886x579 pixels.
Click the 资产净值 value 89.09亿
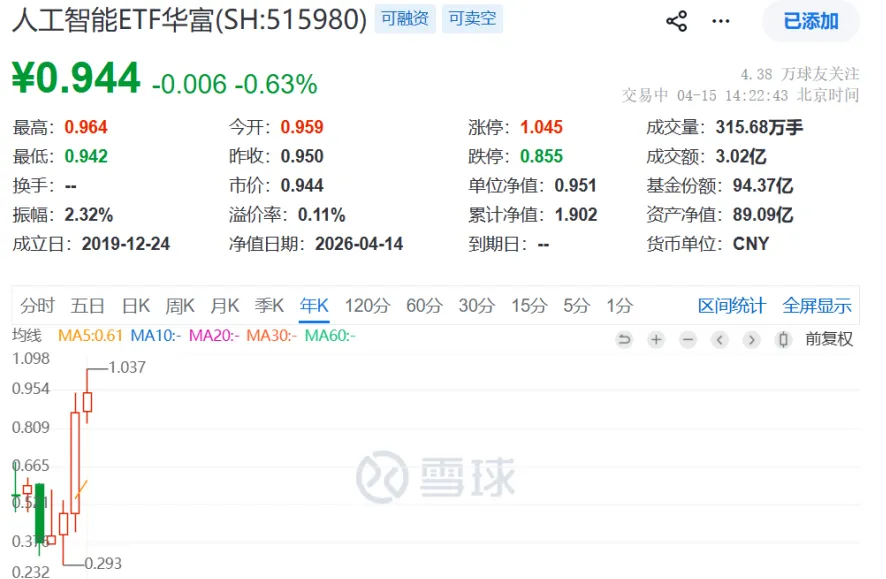[763, 215]
